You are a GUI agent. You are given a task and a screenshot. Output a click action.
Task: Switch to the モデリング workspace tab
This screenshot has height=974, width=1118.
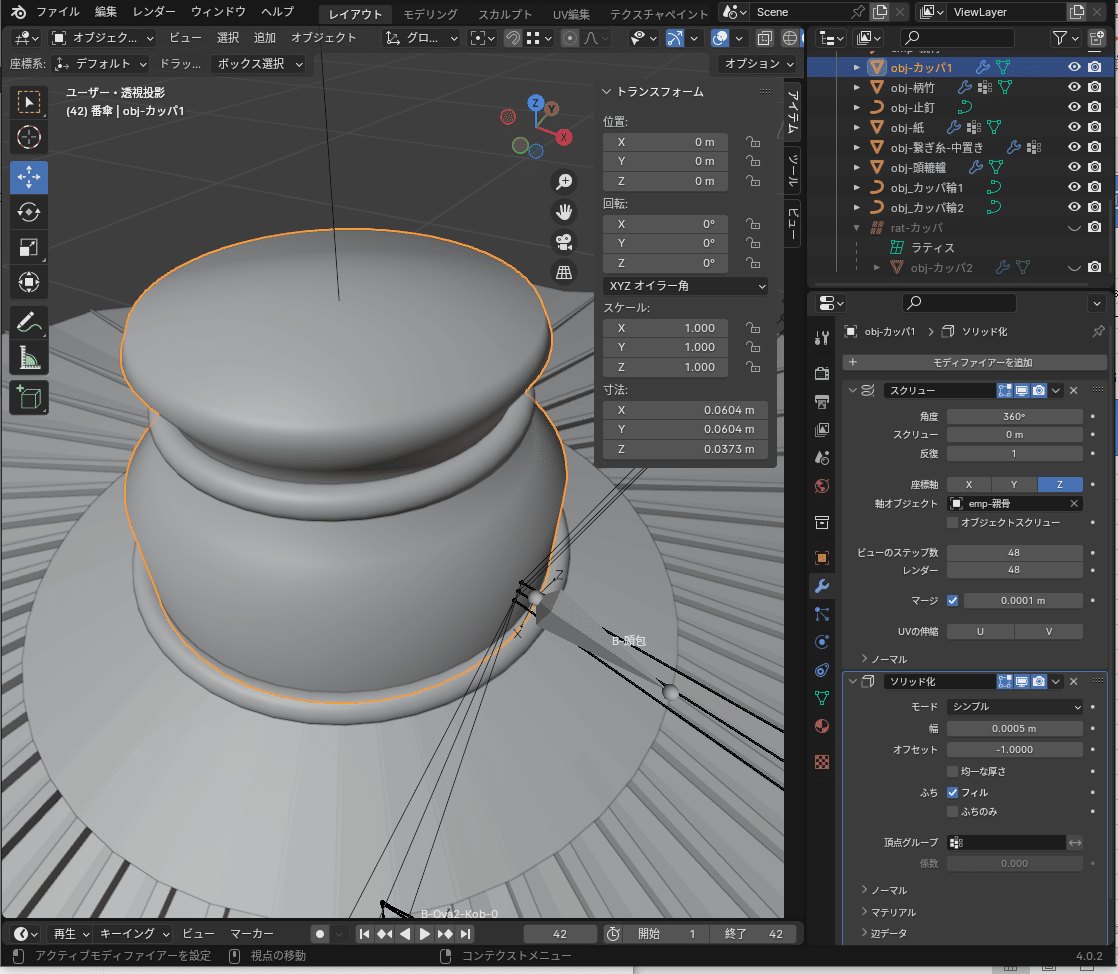pos(430,14)
